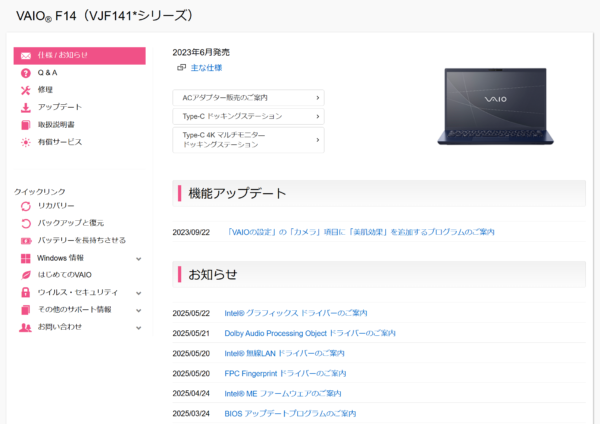Click the 取扱説明書 book icon
The height and width of the screenshot is (424, 600).
(x=26, y=125)
